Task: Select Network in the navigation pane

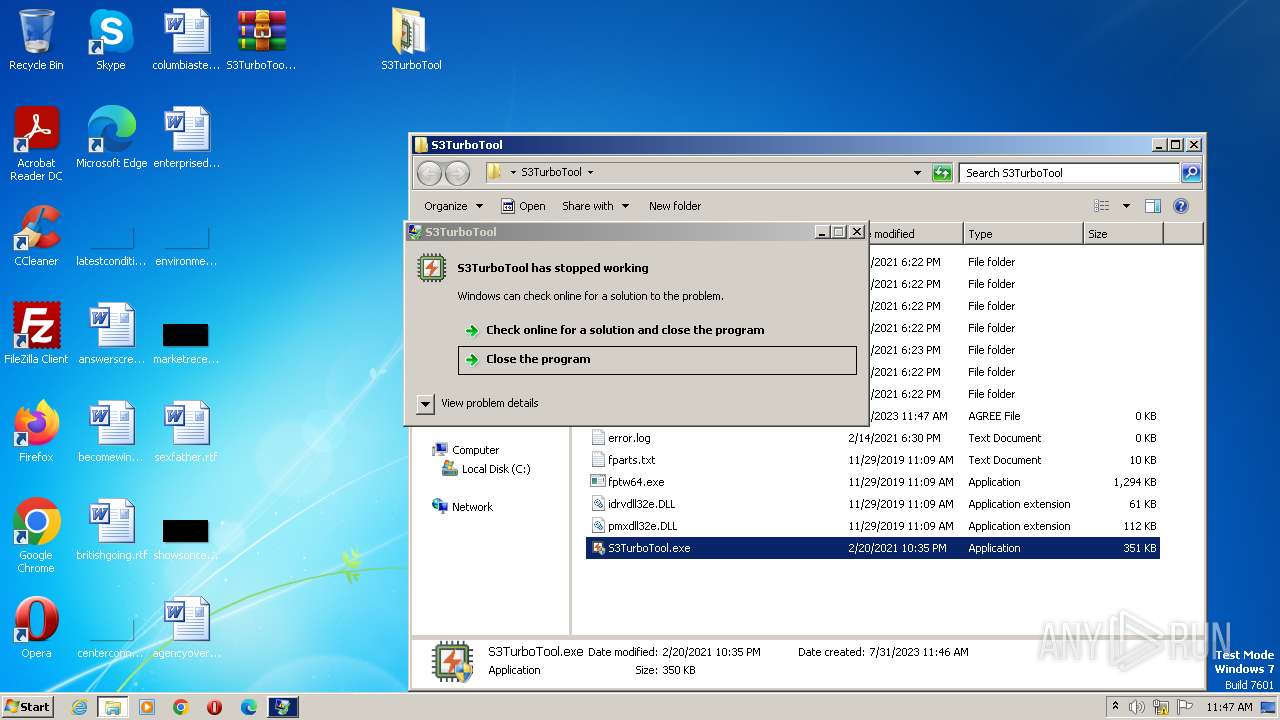Action: (x=463, y=507)
